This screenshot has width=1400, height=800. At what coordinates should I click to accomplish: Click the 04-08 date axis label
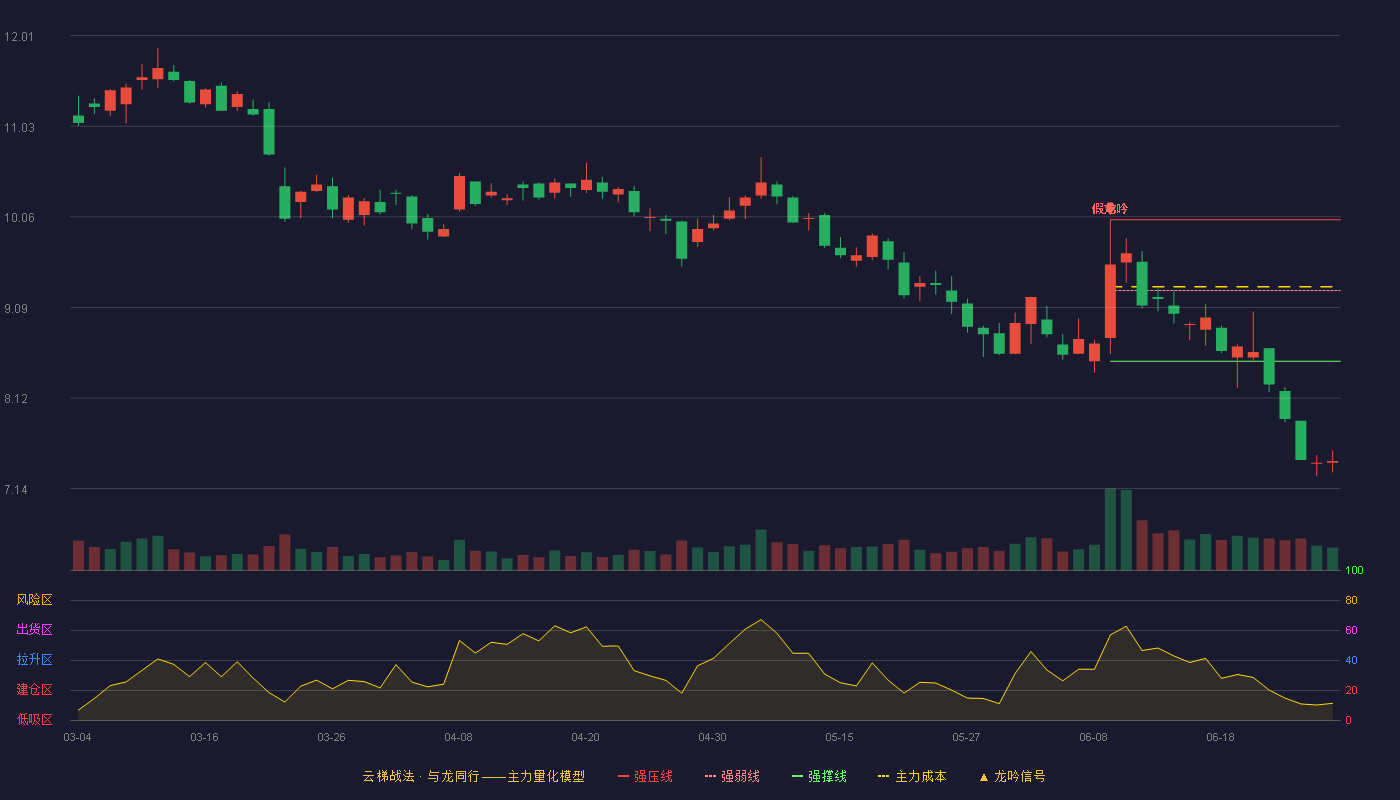(458, 737)
